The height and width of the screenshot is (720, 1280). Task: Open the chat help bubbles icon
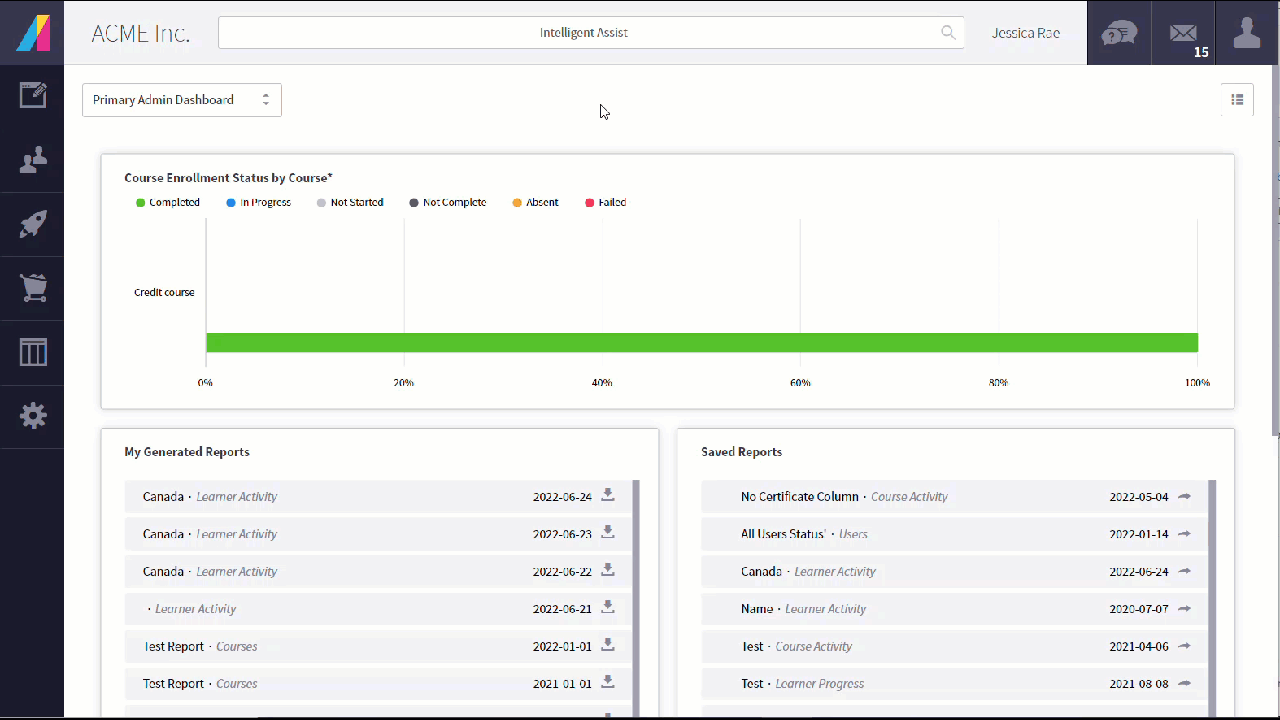click(x=1119, y=33)
